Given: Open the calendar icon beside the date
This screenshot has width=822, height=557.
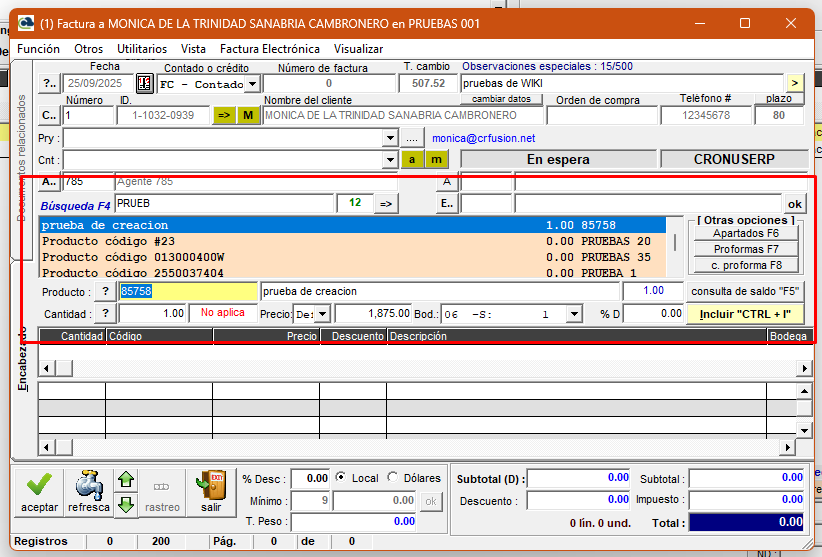Looking at the screenshot, I should (144, 83).
